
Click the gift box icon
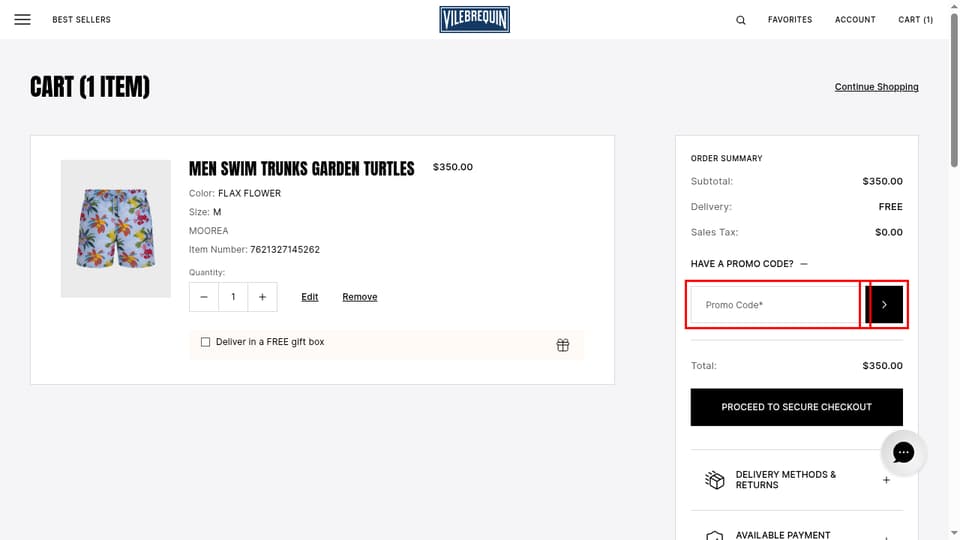(563, 345)
